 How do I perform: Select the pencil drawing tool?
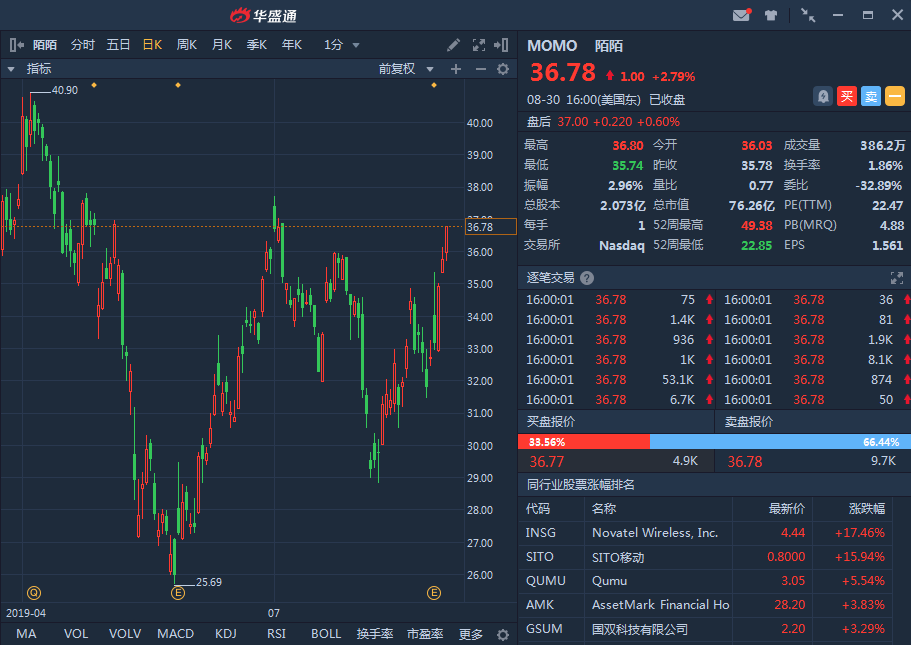(453, 45)
